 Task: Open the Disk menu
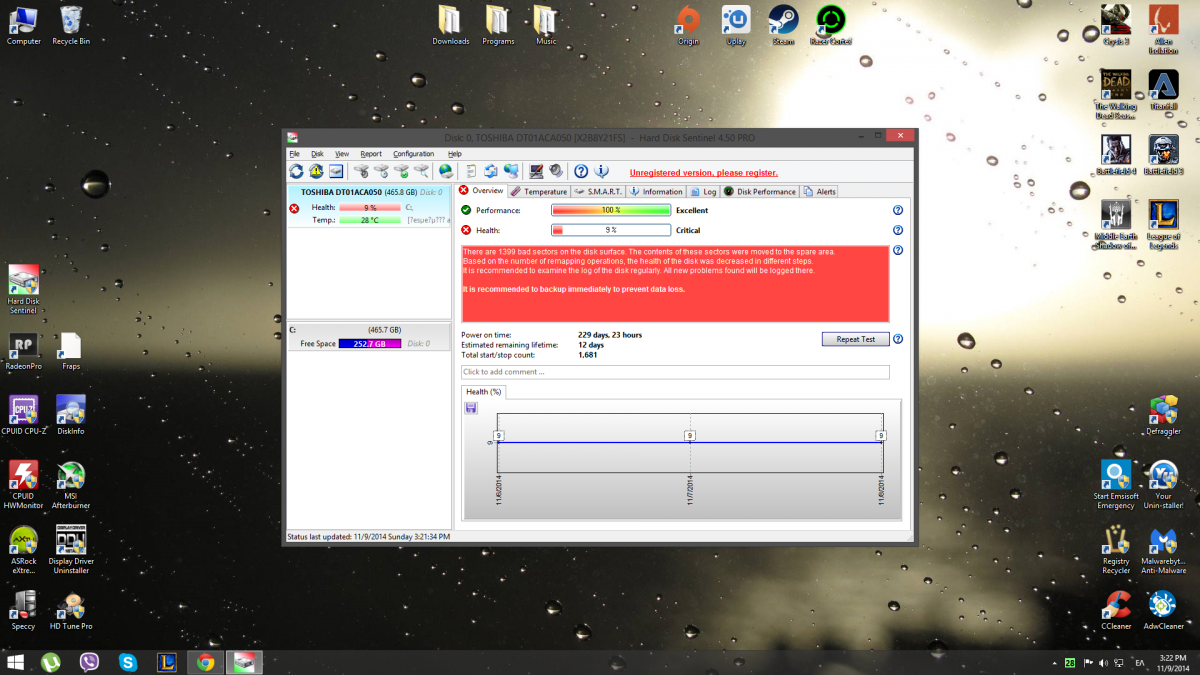(x=317, y=154)
